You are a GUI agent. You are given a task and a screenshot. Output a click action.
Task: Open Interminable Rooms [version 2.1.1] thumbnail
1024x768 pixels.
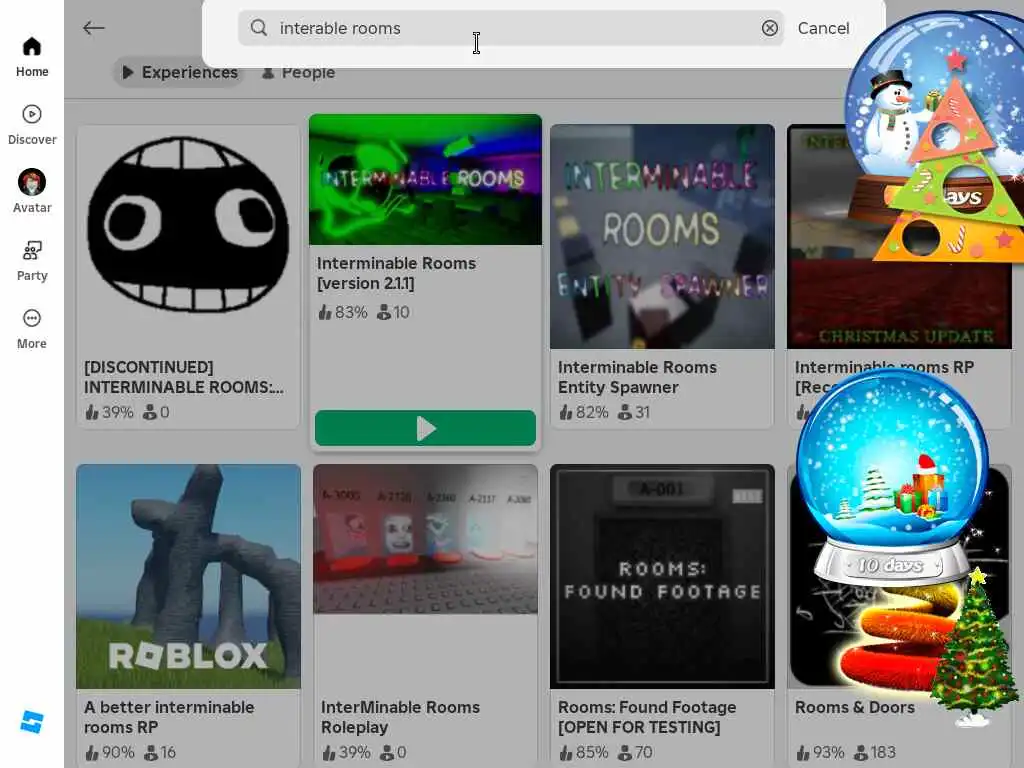(x=425, y=180)
